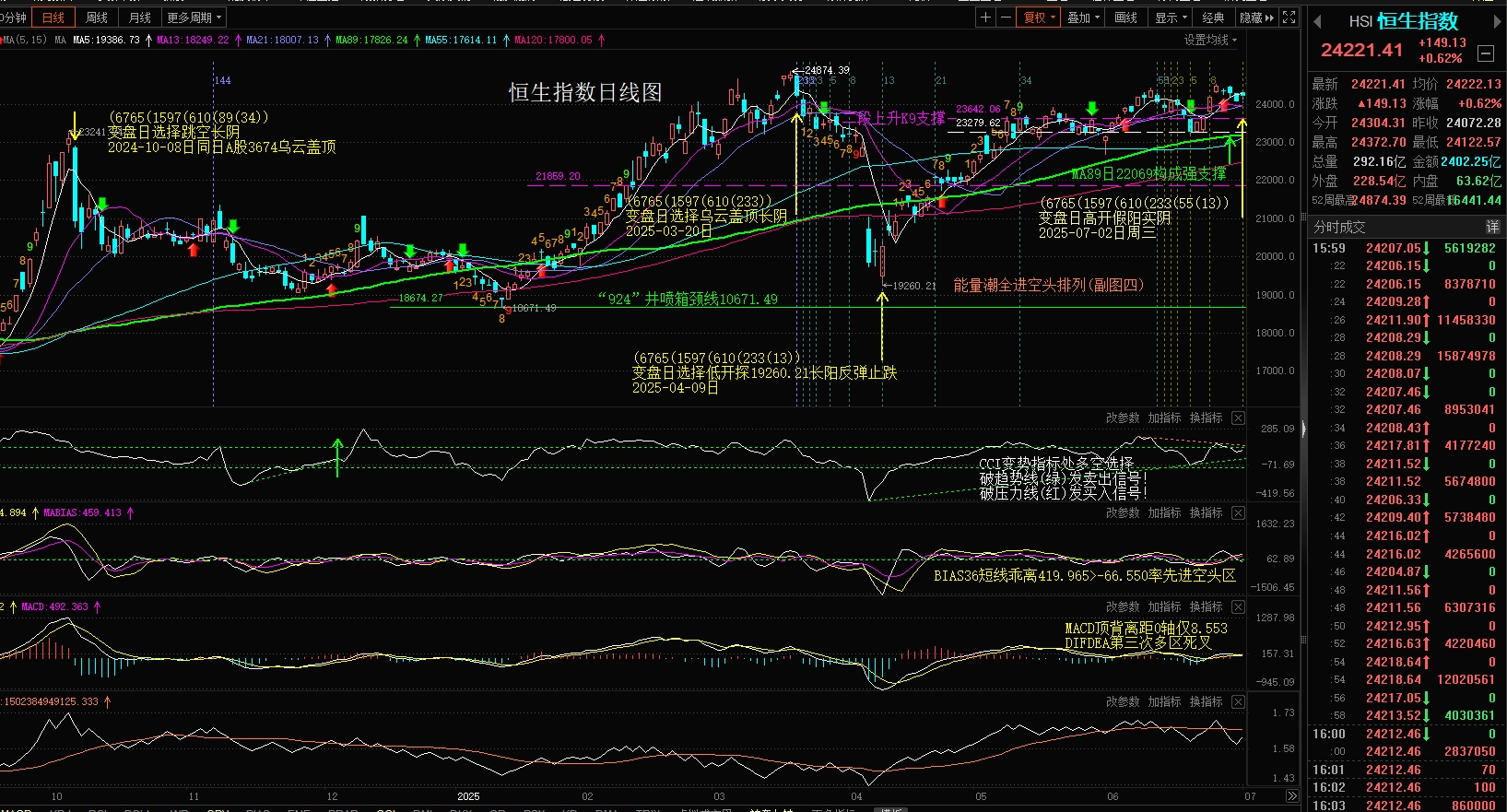Open the 设置均线 dropdown
The image size is (1507, 812).
coord(1210,41)
